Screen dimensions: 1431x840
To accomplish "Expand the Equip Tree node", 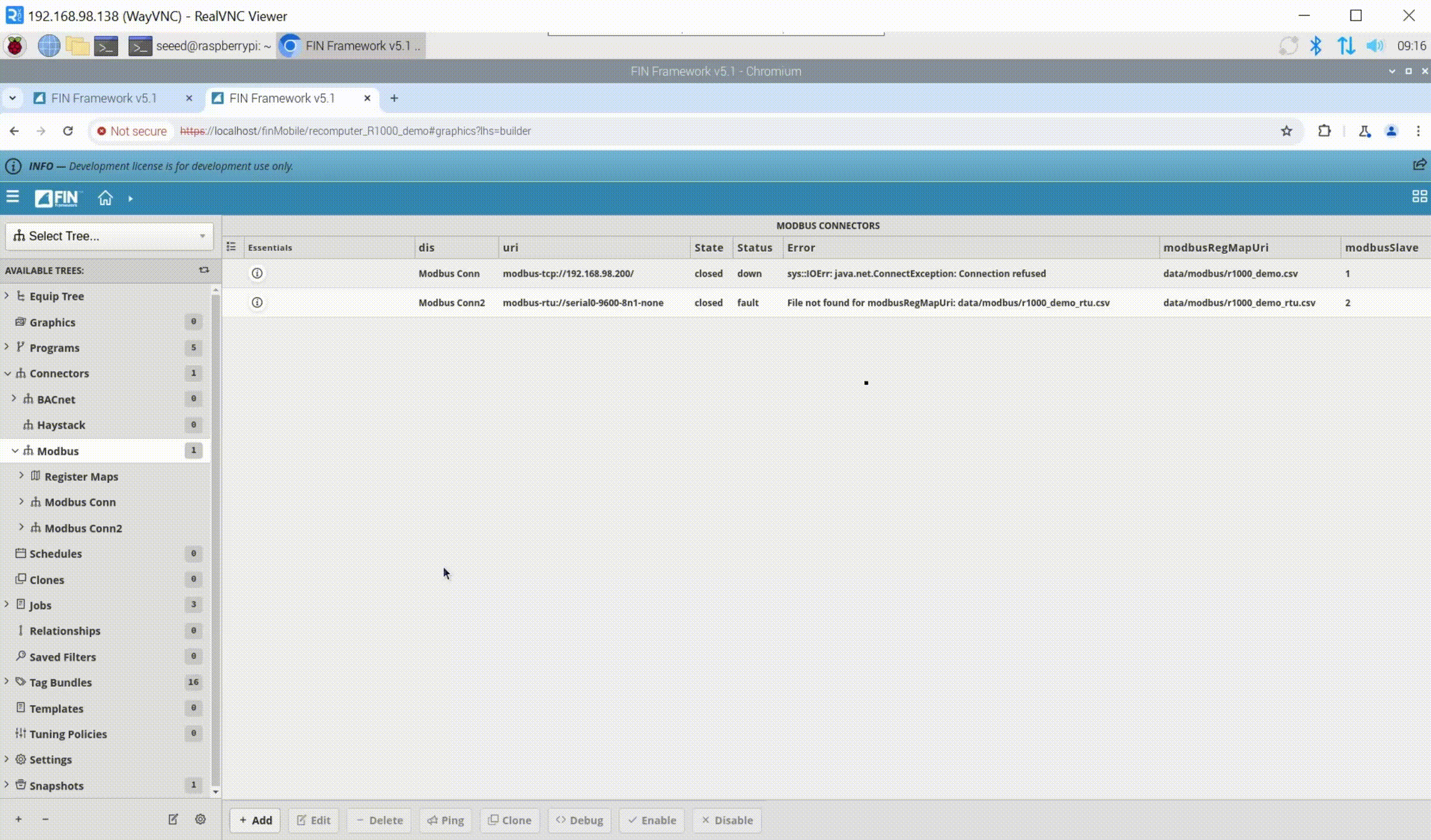I will click(7, 296).
